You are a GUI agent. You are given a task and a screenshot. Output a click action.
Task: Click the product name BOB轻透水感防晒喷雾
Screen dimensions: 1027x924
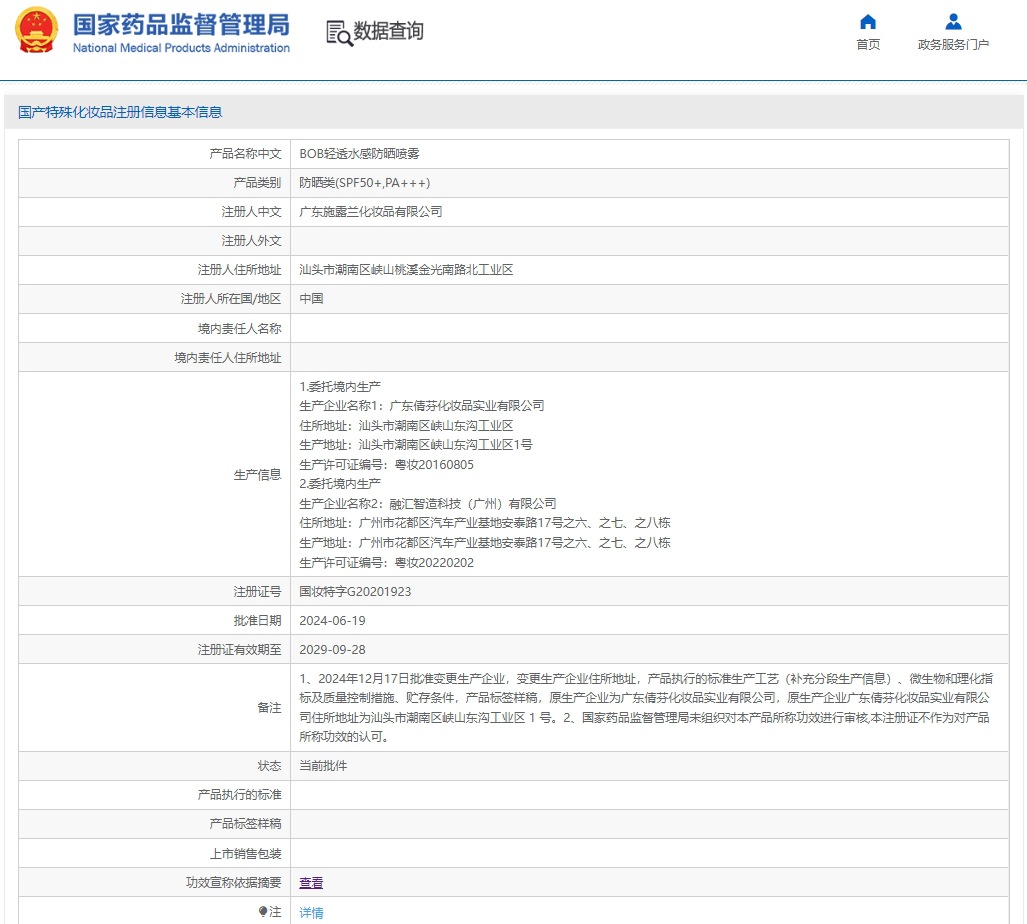(x=359, y=154)
